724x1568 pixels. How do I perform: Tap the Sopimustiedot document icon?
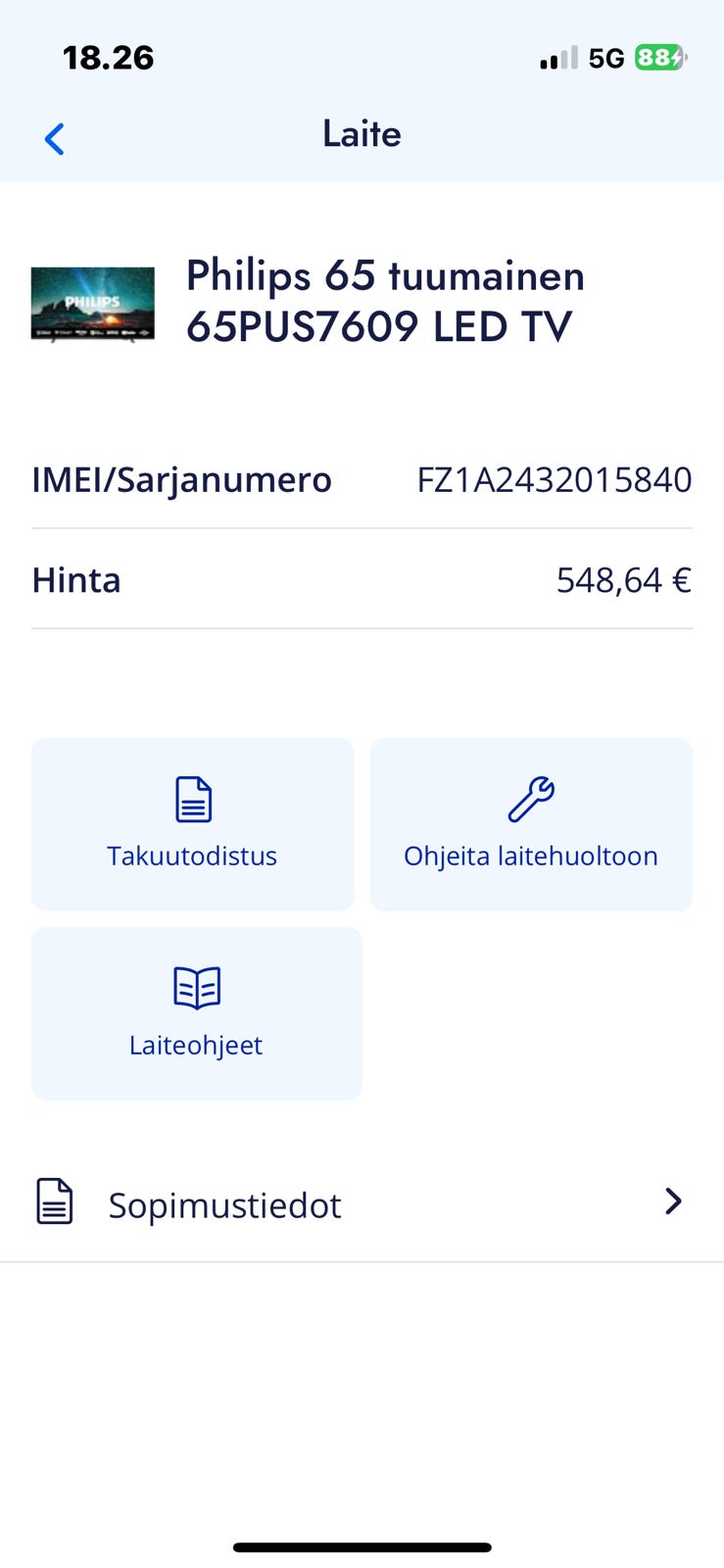point(55,1201)
